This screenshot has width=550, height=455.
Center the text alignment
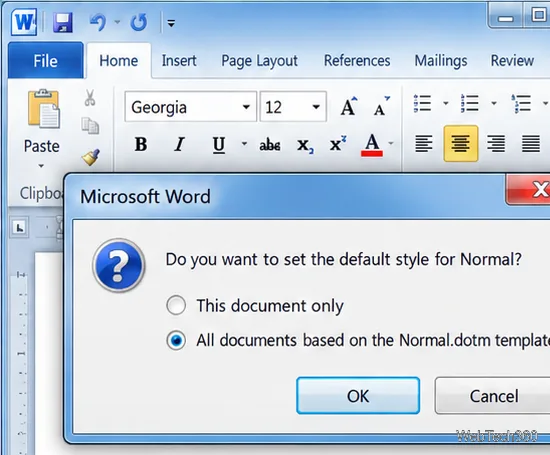click(x=461, y=143)
